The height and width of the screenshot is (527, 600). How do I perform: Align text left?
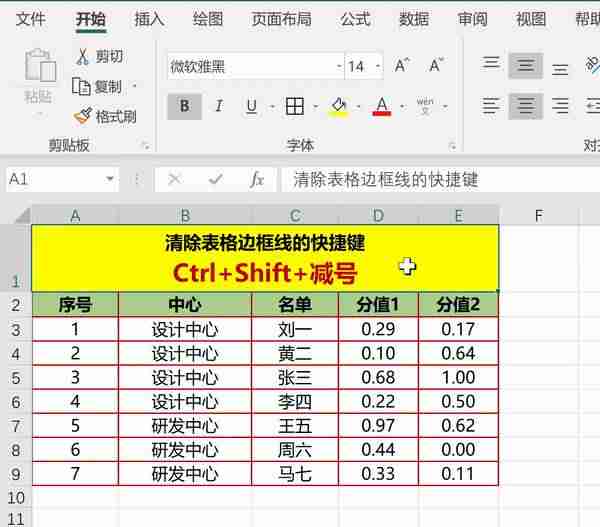pyautogui.click(x=491, y=106)
